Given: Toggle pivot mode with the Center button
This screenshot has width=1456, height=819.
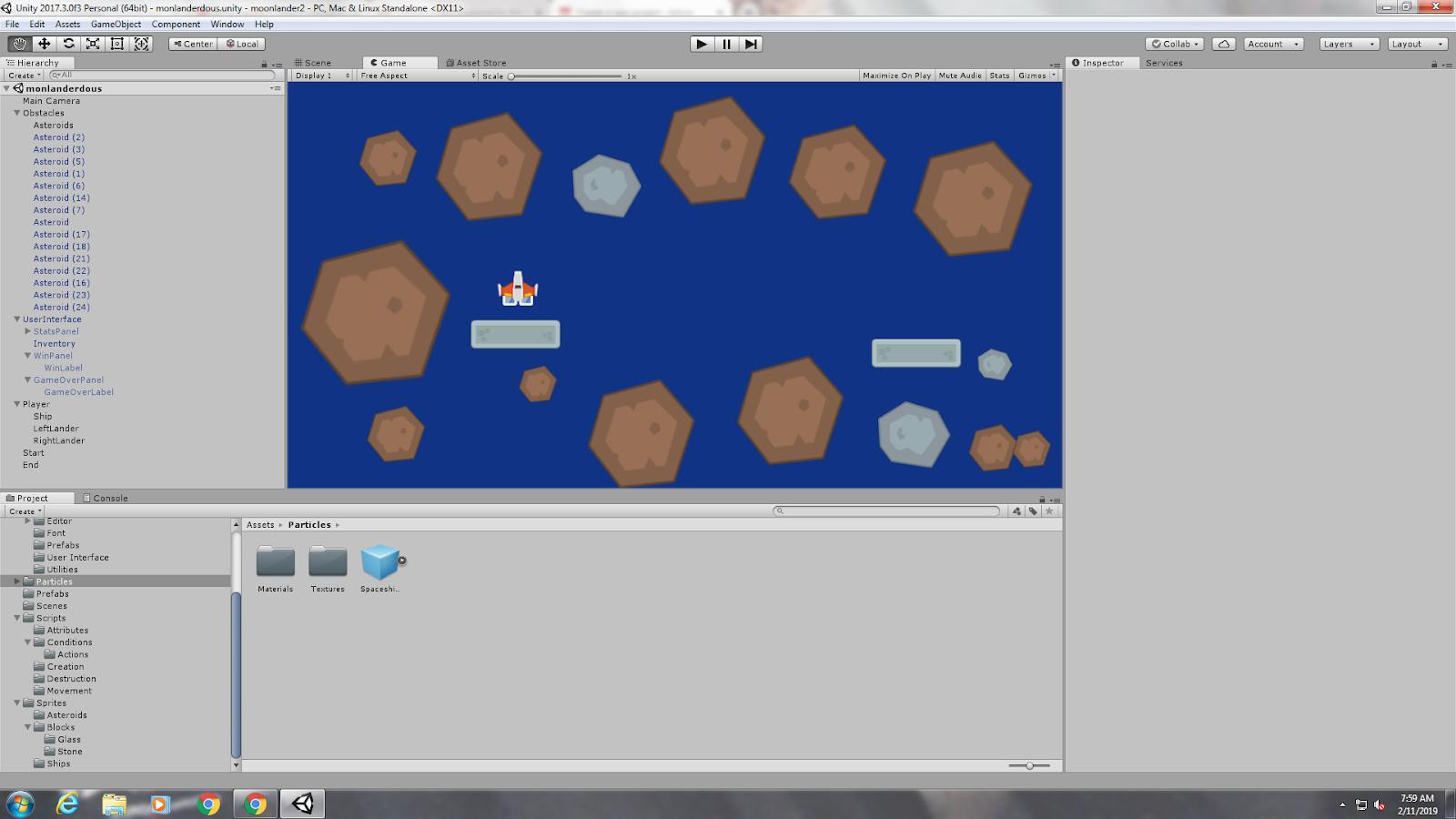Looking at the screenshot, I should [193, 44].
